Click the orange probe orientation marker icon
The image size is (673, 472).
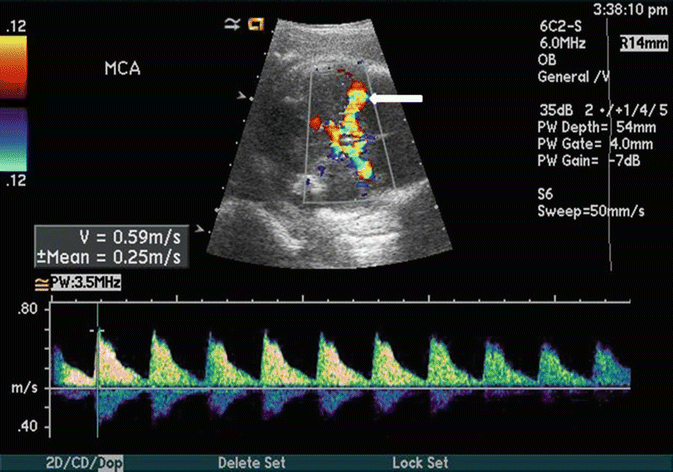256,24
